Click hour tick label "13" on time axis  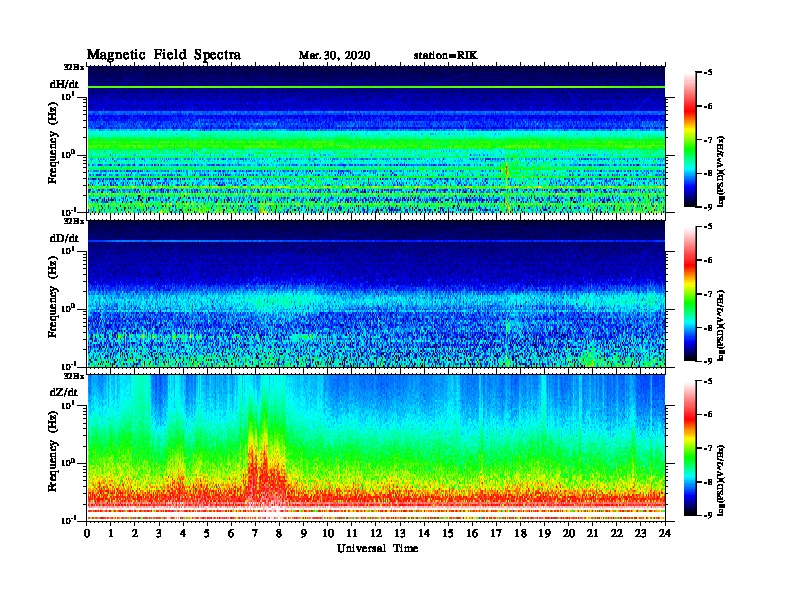click(400, 534)
